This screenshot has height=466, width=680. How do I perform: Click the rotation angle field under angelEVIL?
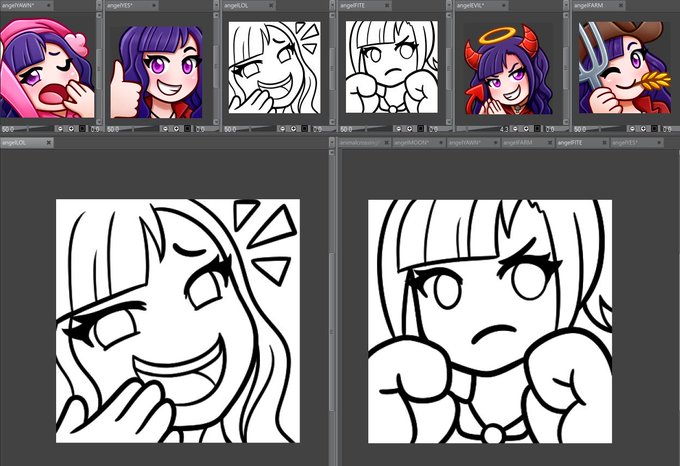552,129
